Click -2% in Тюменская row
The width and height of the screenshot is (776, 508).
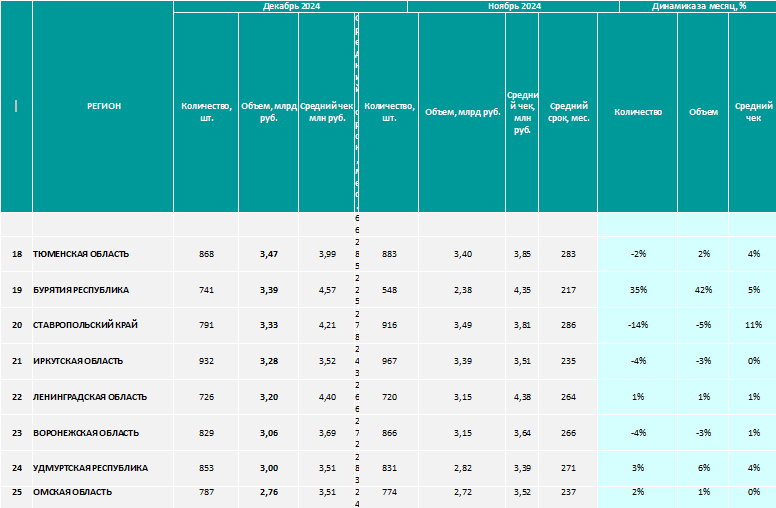coord(638,254)
